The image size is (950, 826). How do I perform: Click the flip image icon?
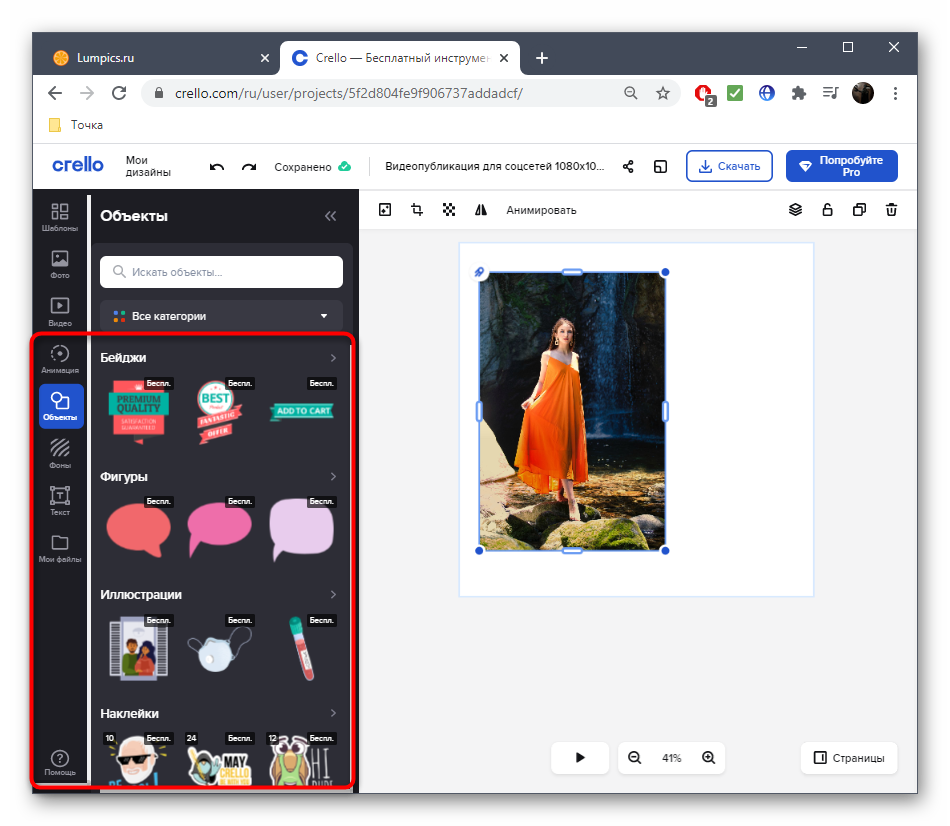[x=481, y=210]
